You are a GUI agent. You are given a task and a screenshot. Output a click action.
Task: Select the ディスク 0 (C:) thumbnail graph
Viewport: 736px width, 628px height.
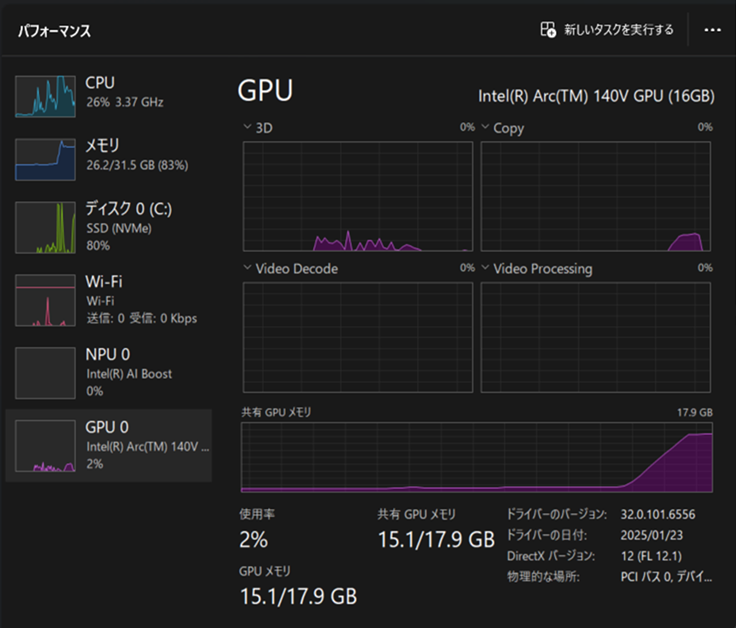[45, 228]
